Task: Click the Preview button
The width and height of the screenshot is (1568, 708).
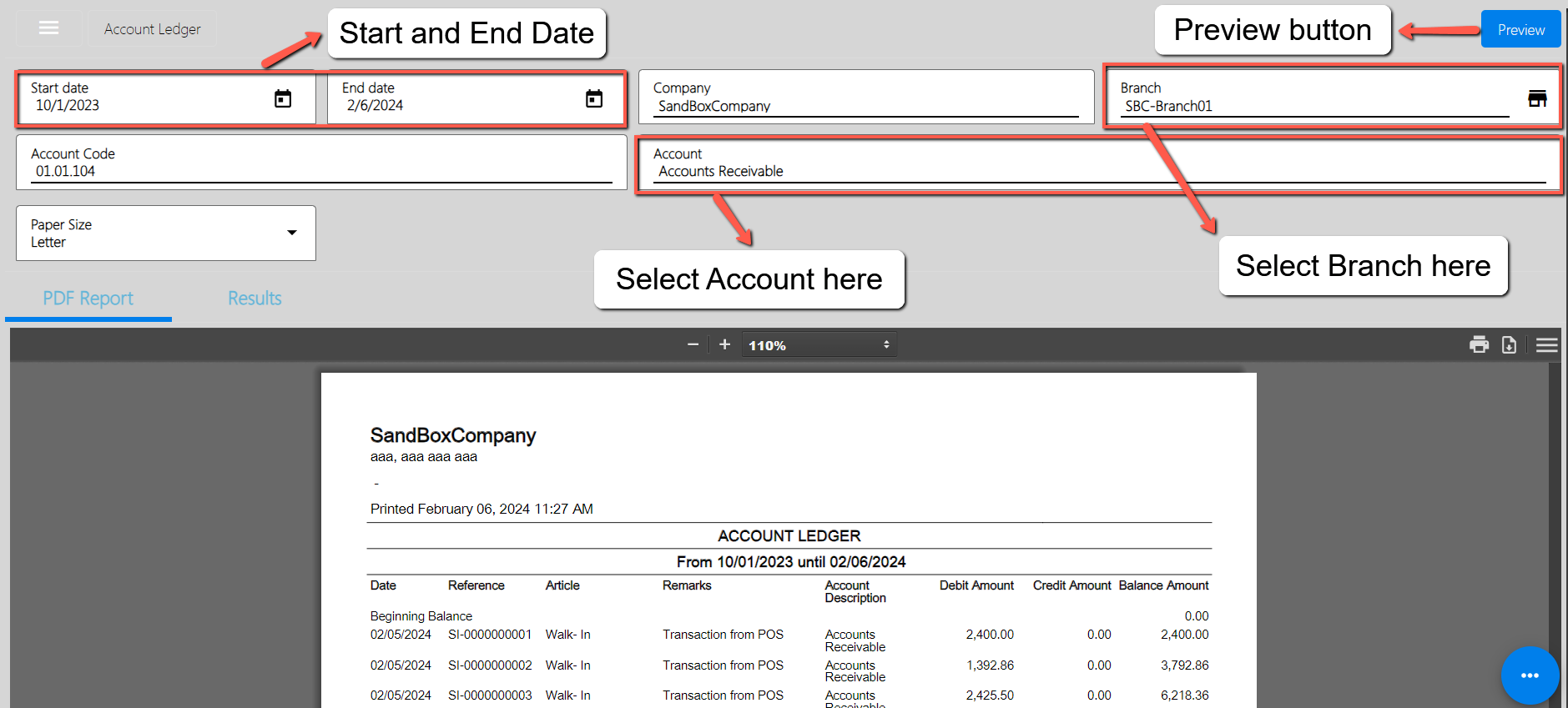Action: (1520, 29)
